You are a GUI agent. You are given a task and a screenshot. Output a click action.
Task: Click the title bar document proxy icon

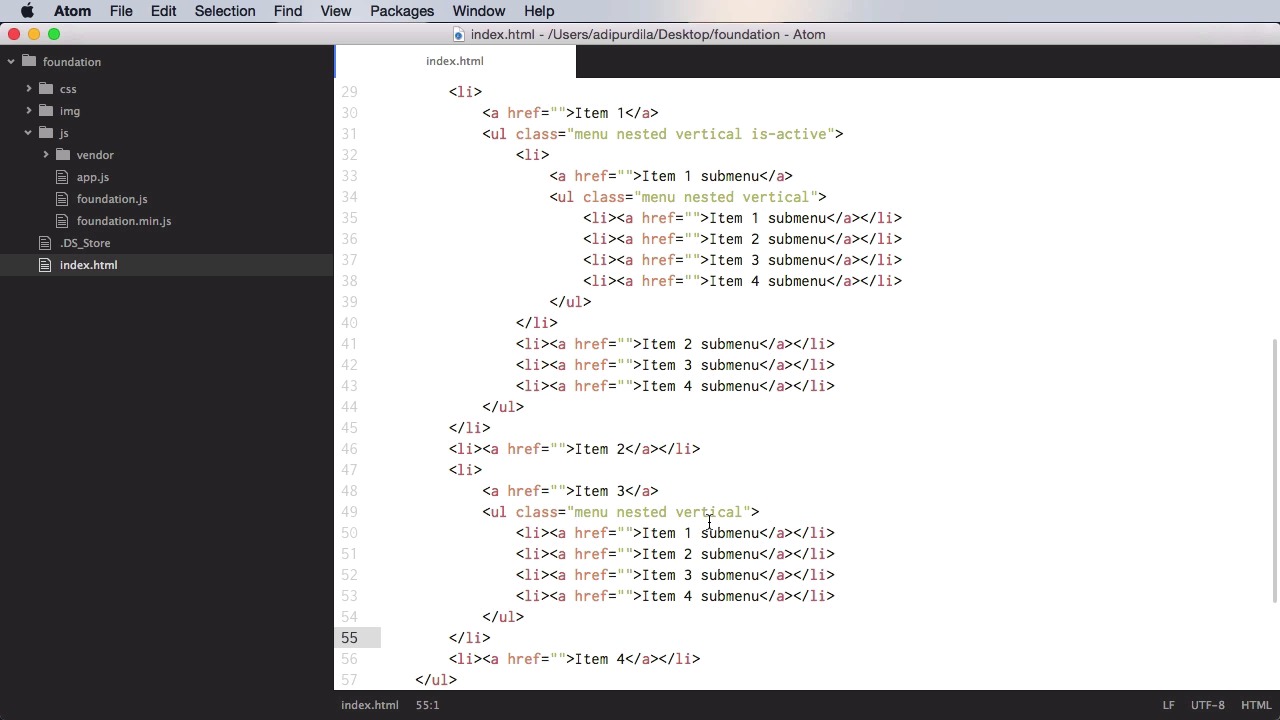pyautogui.click(x=459, y=35)
